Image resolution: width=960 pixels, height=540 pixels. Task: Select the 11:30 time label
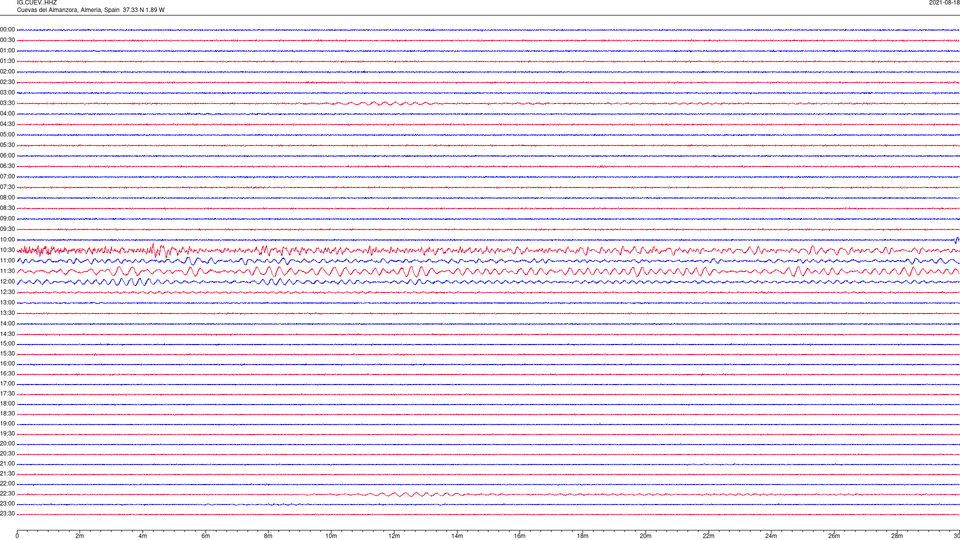point(7,271)
